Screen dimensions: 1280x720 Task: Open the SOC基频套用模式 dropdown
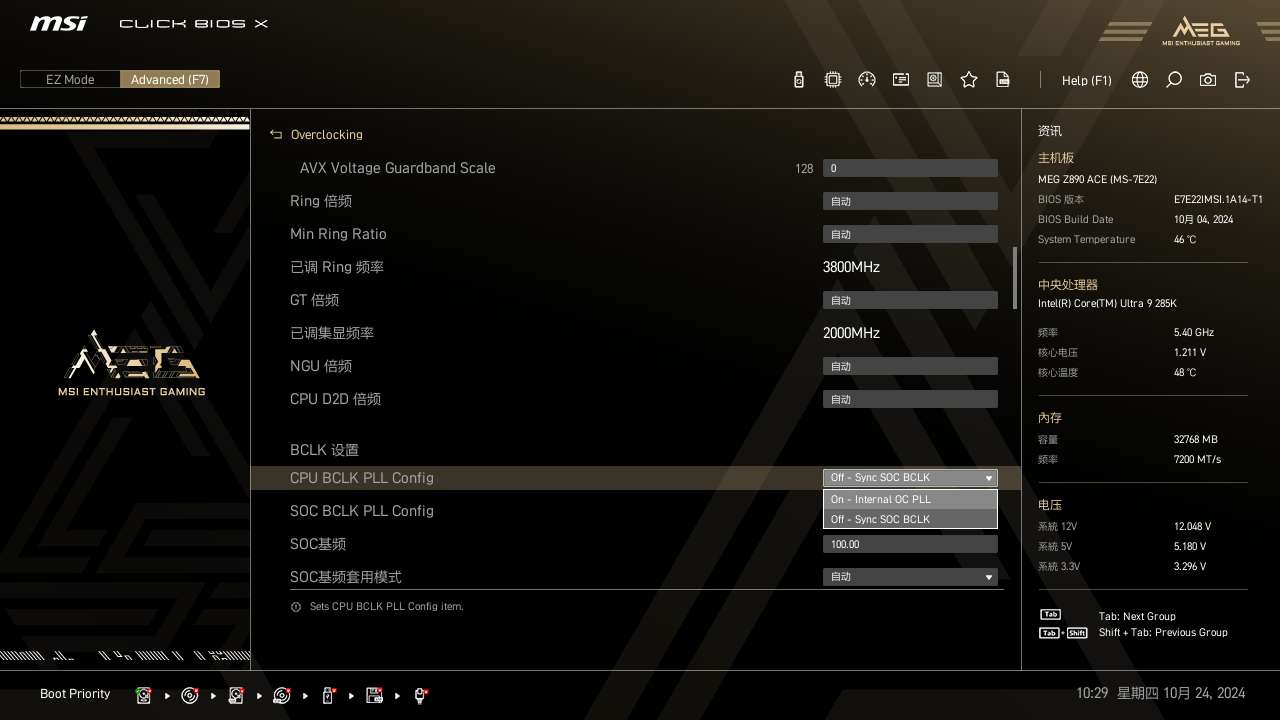pyautogui.click(x=910, y=577)
